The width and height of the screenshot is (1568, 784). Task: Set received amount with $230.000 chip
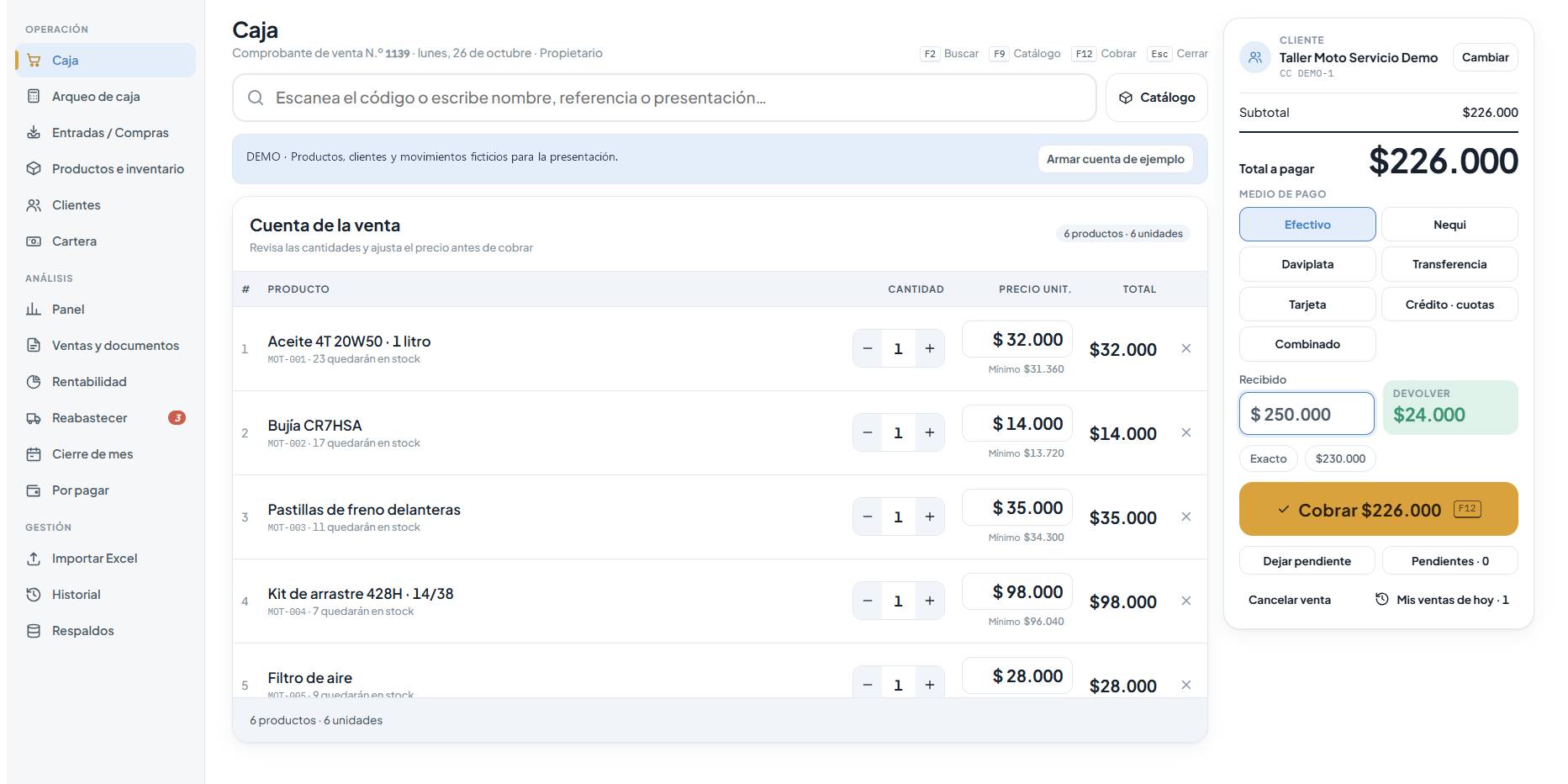(1340, 458)
